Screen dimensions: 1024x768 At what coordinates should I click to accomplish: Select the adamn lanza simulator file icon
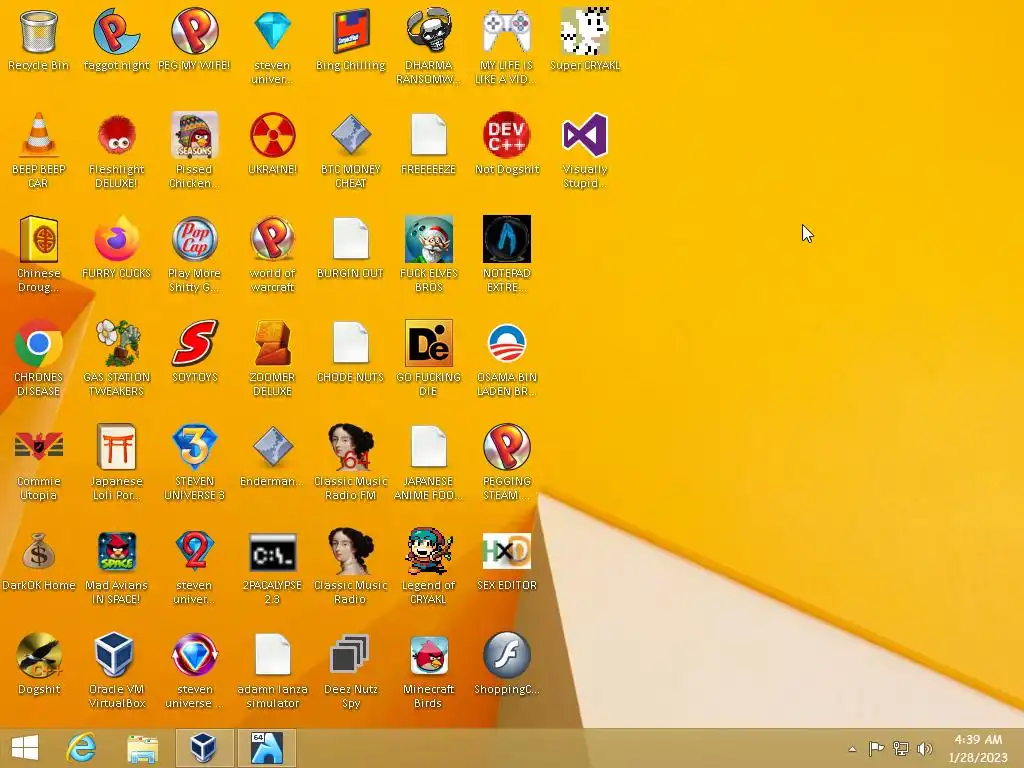(272, 654)
